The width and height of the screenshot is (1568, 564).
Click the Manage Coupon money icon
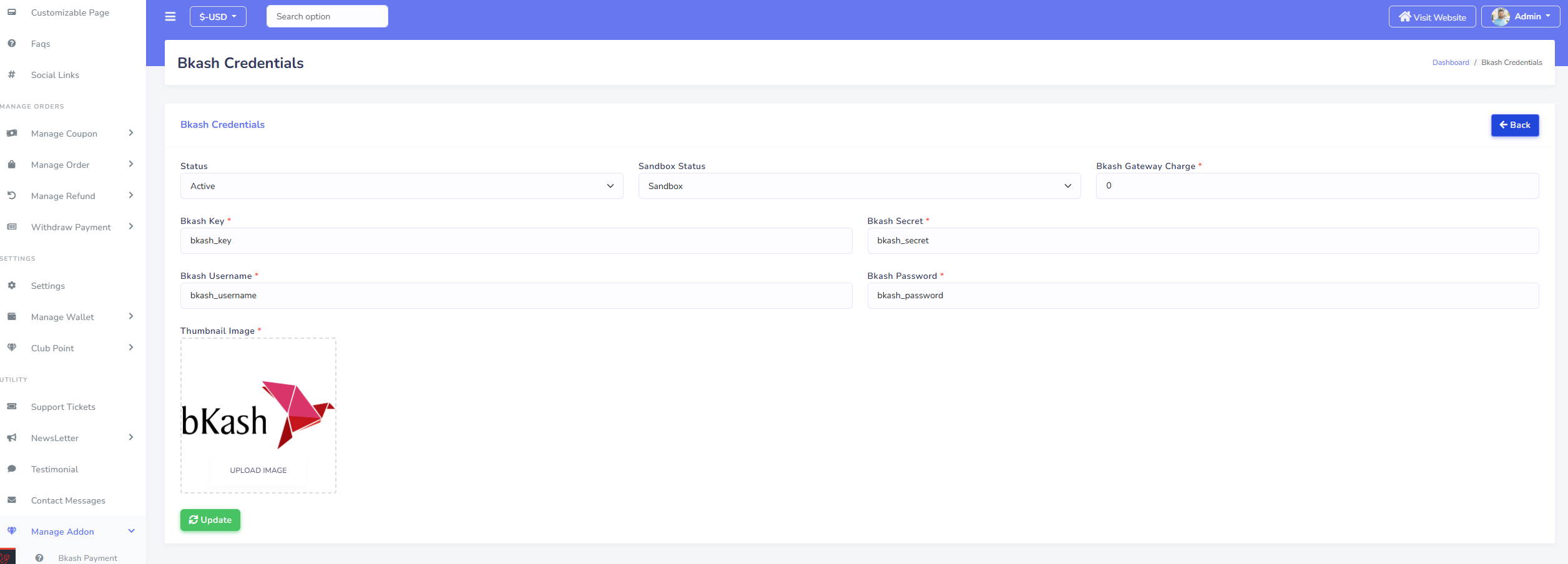(x=12, y=133)
